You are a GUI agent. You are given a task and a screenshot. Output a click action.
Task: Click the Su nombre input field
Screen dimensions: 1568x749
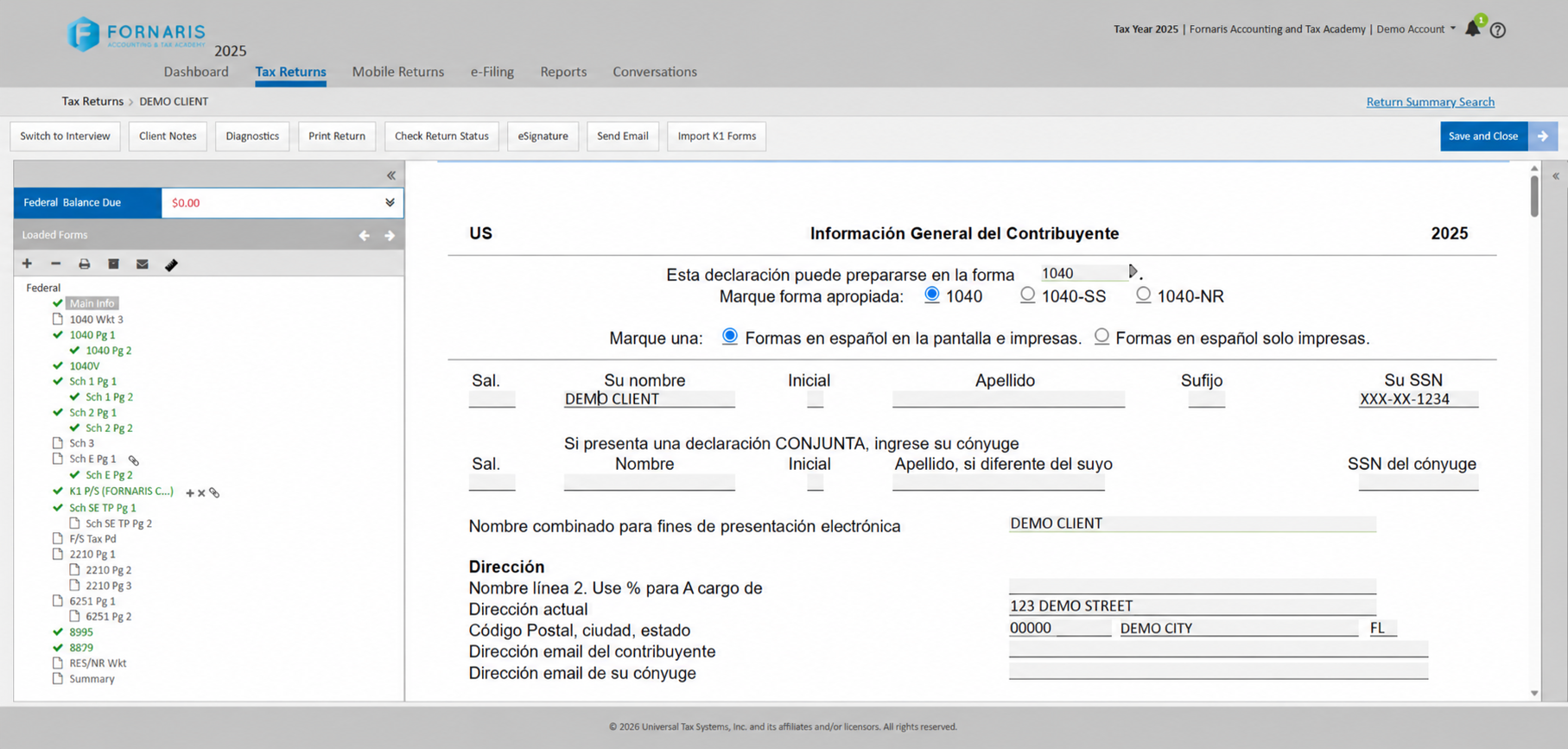pyautogui.click(x=649, y=399)
